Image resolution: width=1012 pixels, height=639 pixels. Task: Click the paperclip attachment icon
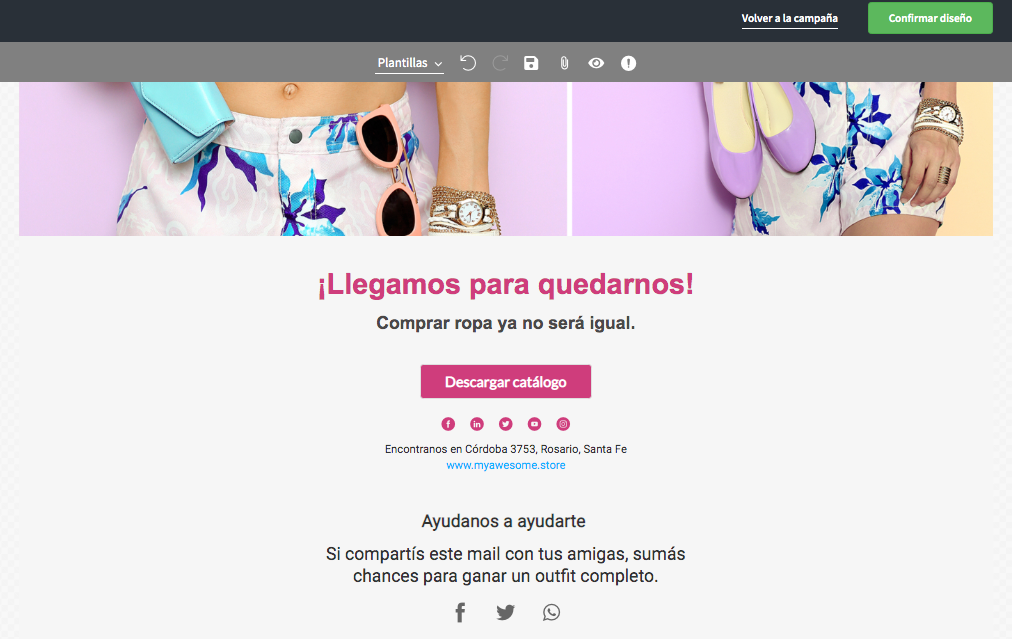564,63
